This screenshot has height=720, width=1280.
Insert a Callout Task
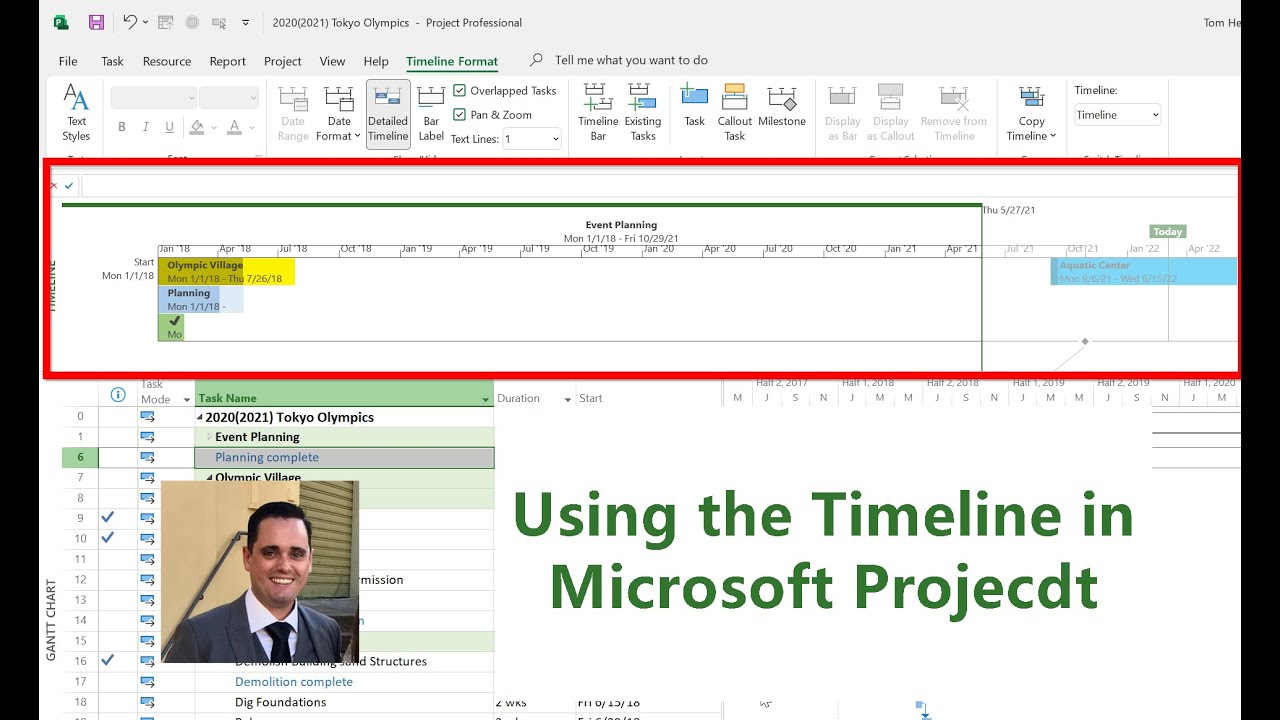tap(735, 112)
